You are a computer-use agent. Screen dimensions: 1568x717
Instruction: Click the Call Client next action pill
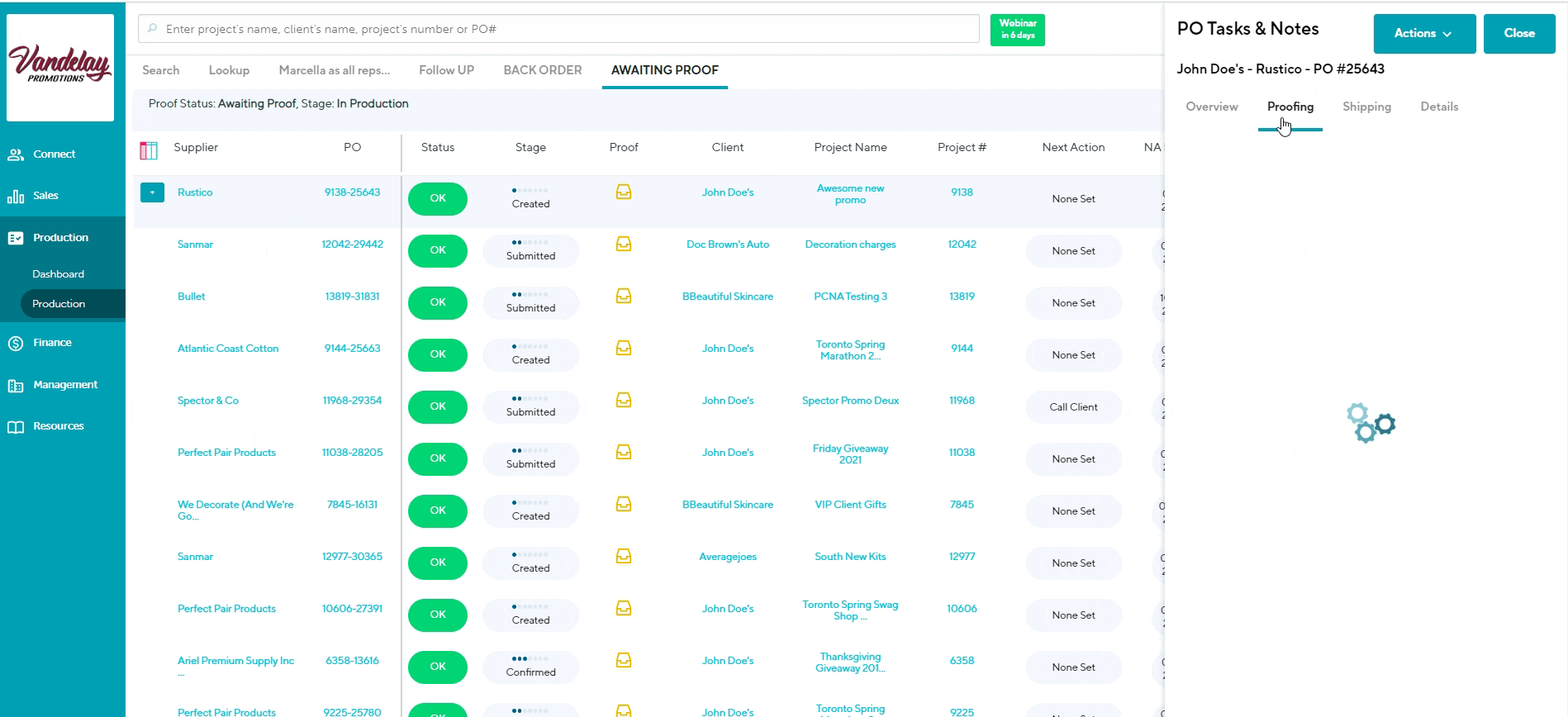1073,407
